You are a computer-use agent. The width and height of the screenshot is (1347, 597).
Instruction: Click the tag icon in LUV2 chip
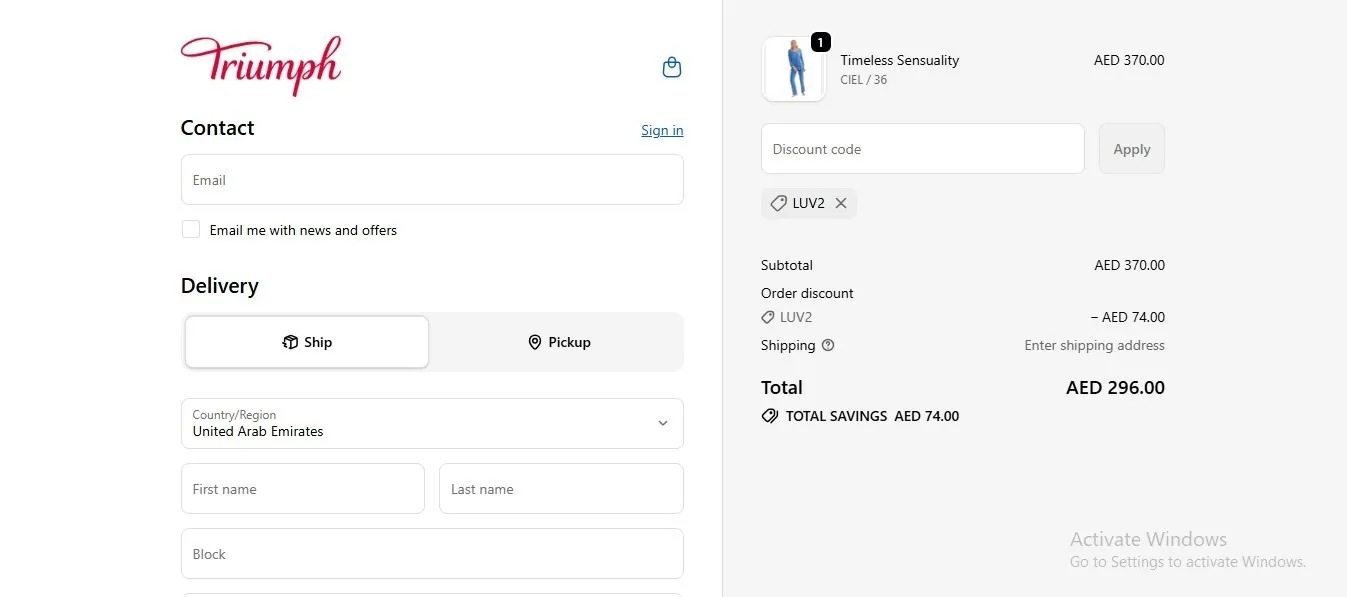click(778, 203)
